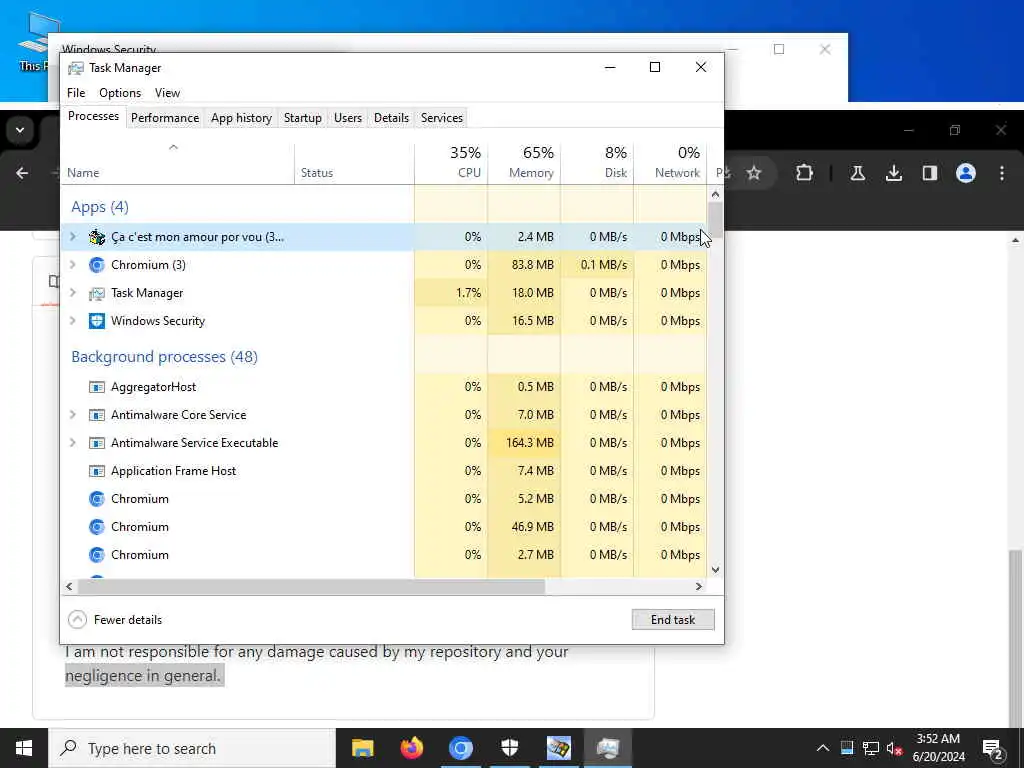Collapse view with Fewer details arrow
Image resolution: width=1024 pixels, height=768 pixels.
pos(77,619)
